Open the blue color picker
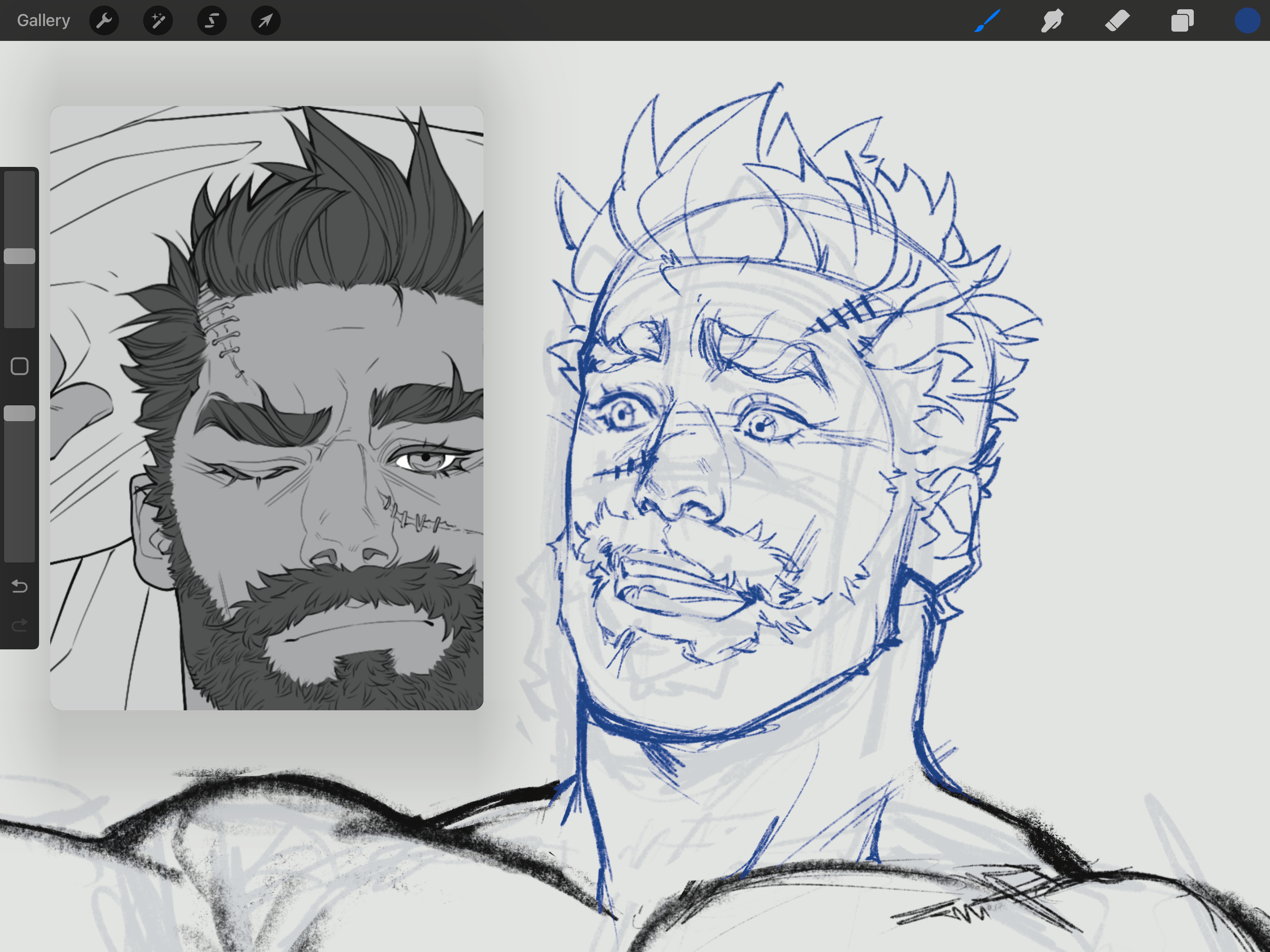 coord(1247,20)
